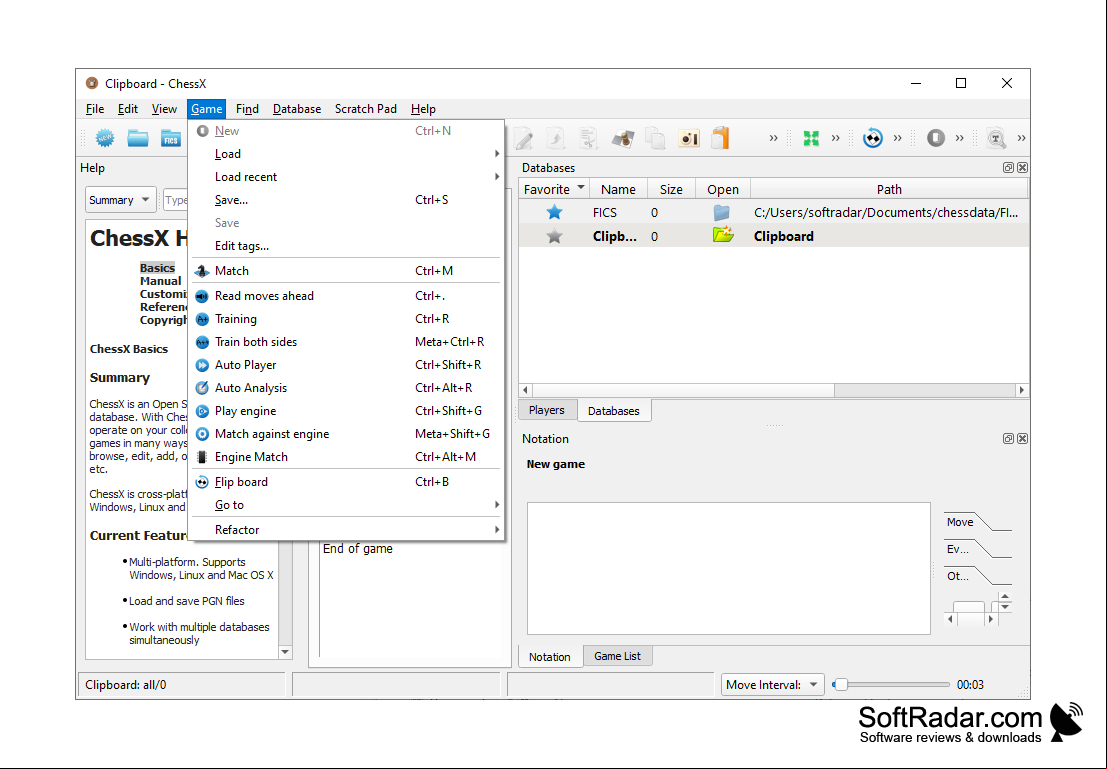The image size is (1107, 769).
Task: Click the grey round stop toolbar icon
Action: click(x=935, y=138)
